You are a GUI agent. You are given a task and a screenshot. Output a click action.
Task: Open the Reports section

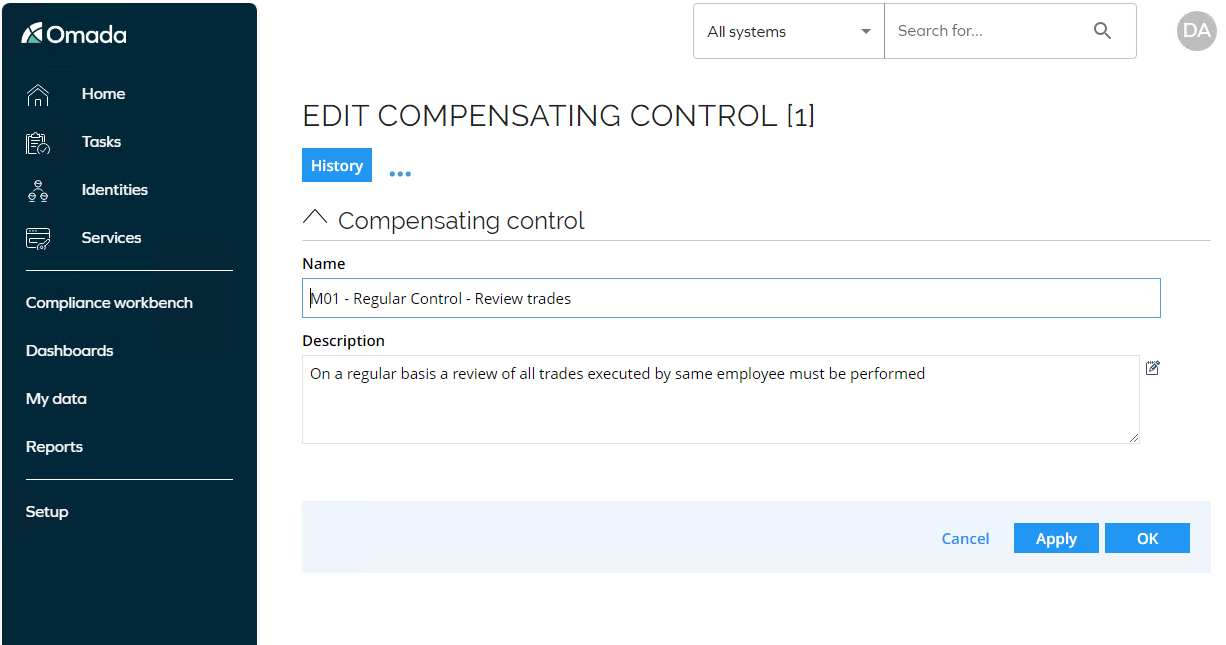(x=54, y=446)
